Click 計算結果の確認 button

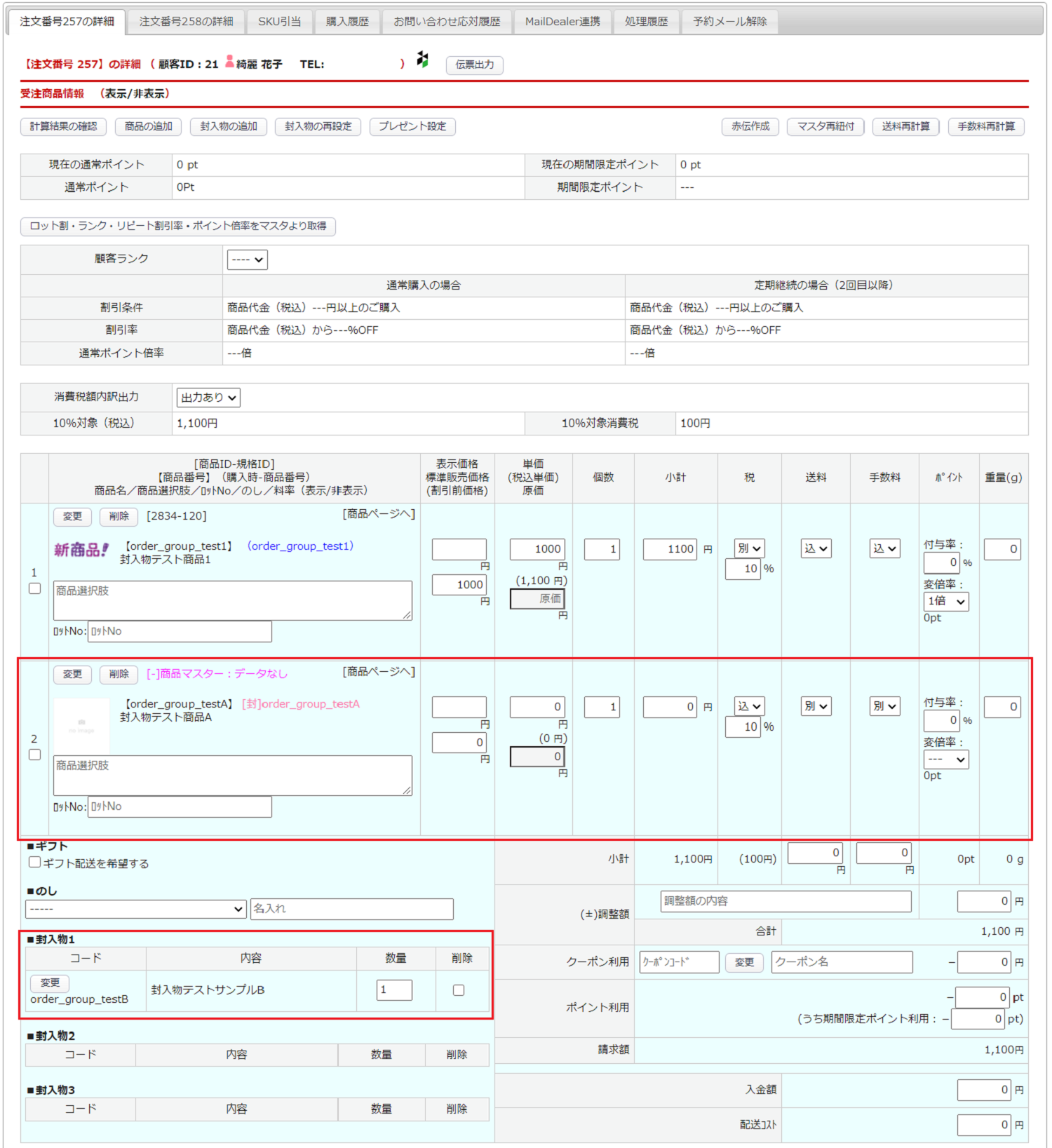[x=64, y=126]
